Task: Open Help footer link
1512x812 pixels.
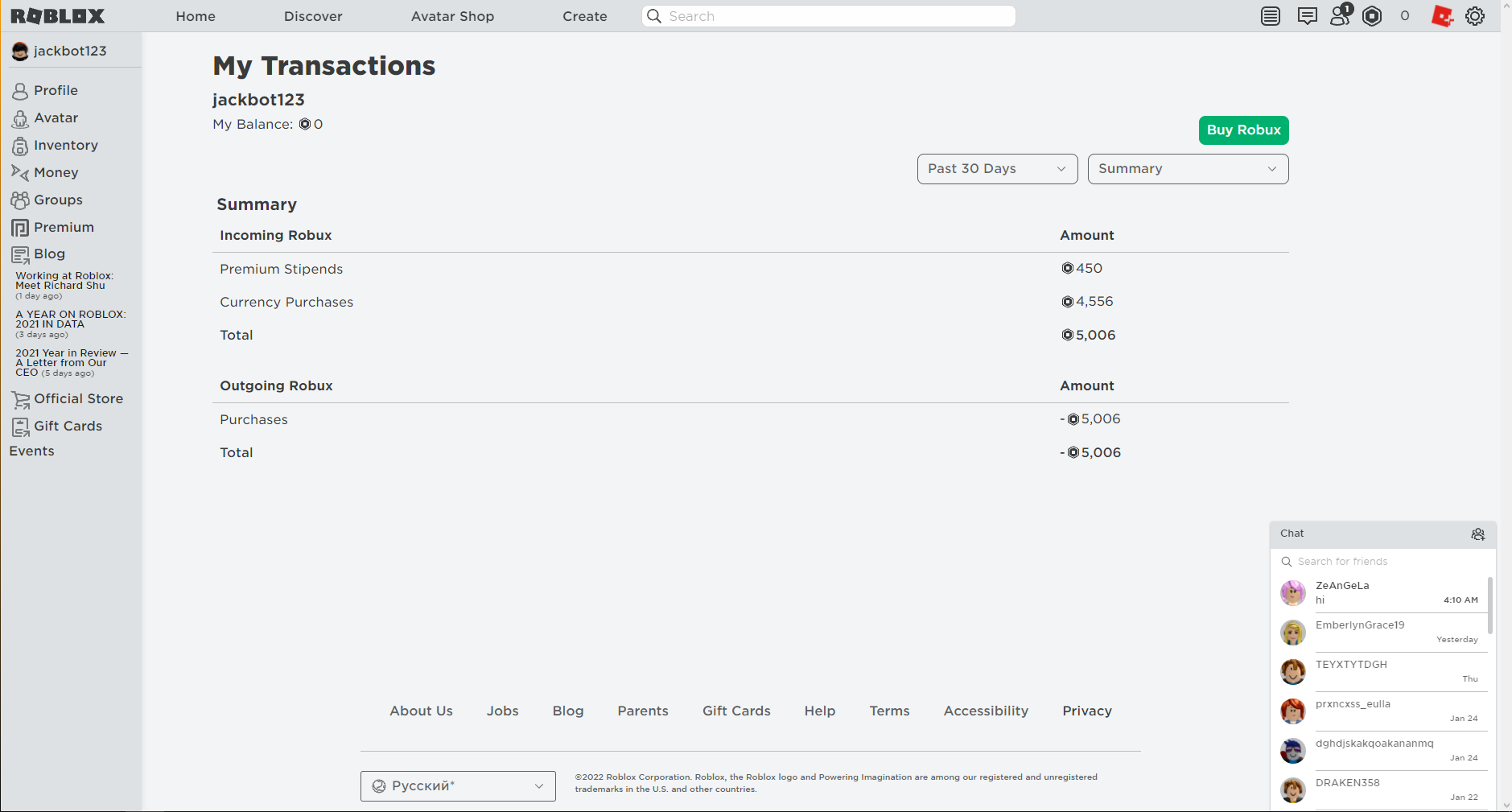Action: 820,711
